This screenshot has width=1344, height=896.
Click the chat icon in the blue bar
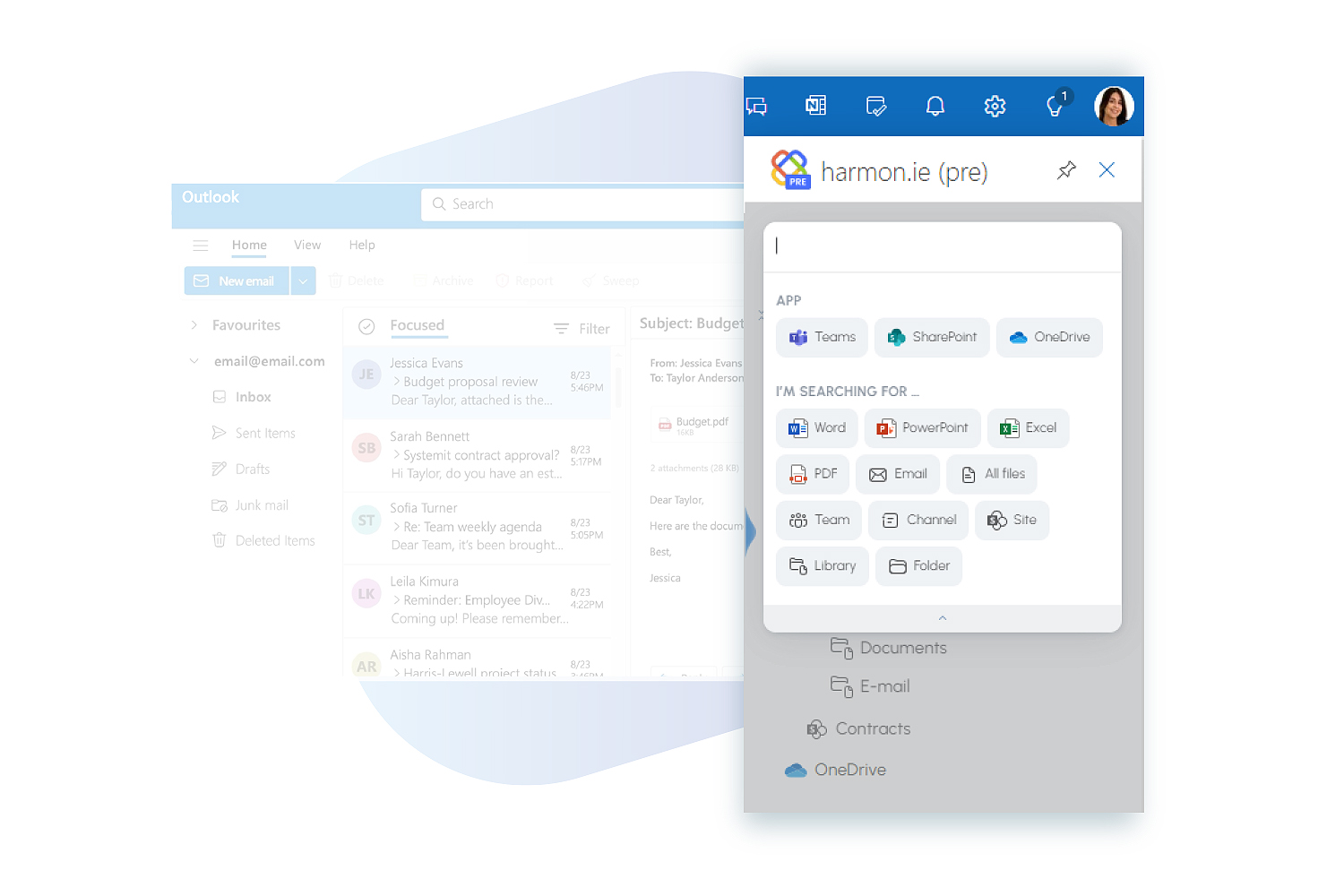(757, 107)
